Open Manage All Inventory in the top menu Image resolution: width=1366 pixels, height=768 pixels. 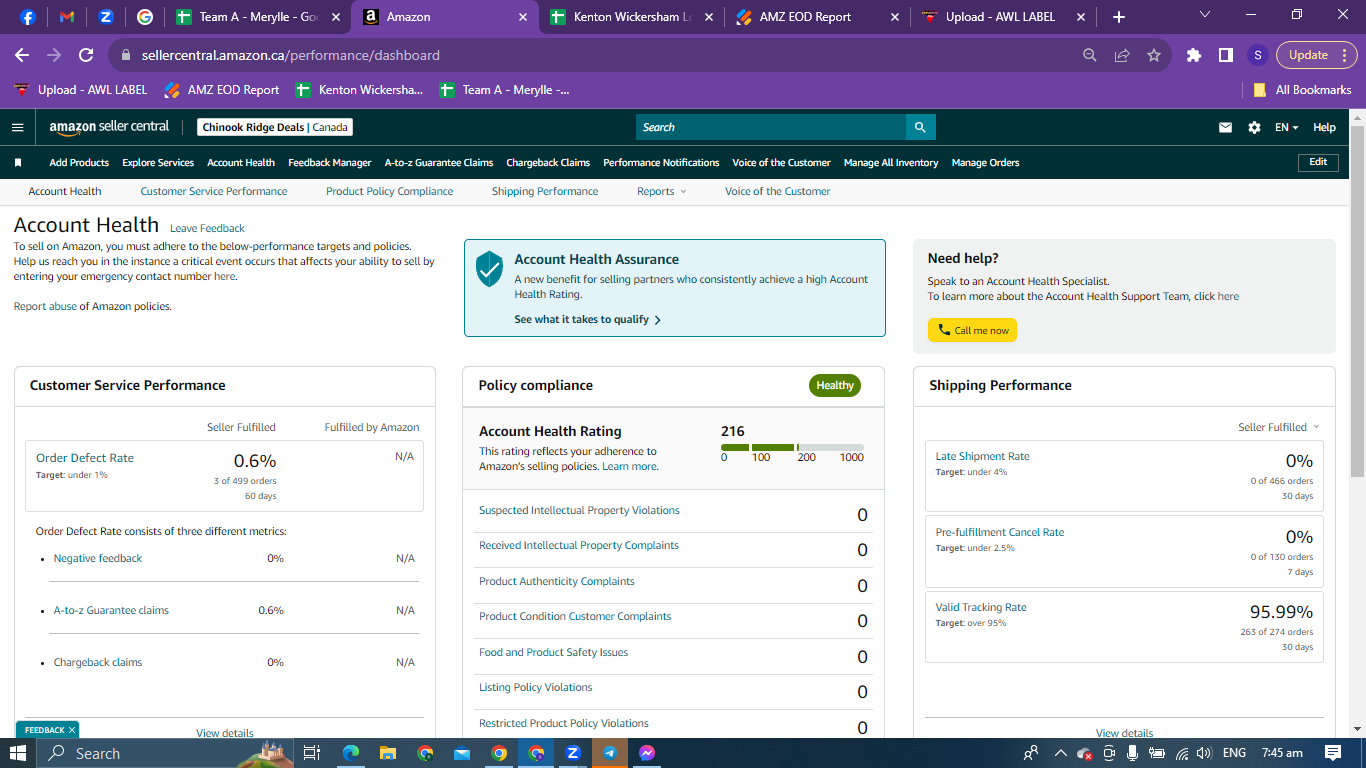click(891, 162)
